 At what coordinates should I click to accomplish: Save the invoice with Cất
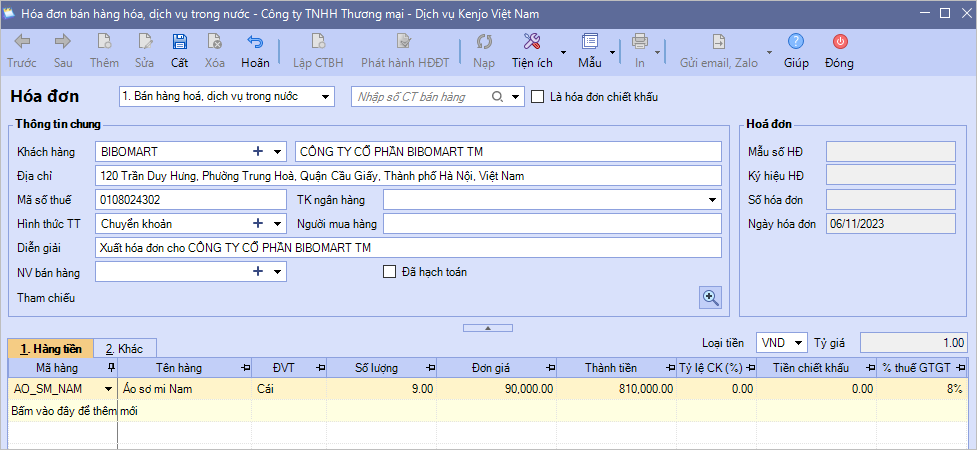click(179, 42)
